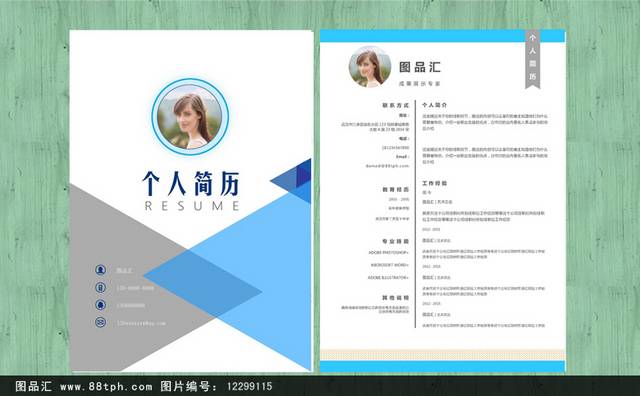Click the gray 个人简历 ribbon bookmark

click(x=532, y=59)
